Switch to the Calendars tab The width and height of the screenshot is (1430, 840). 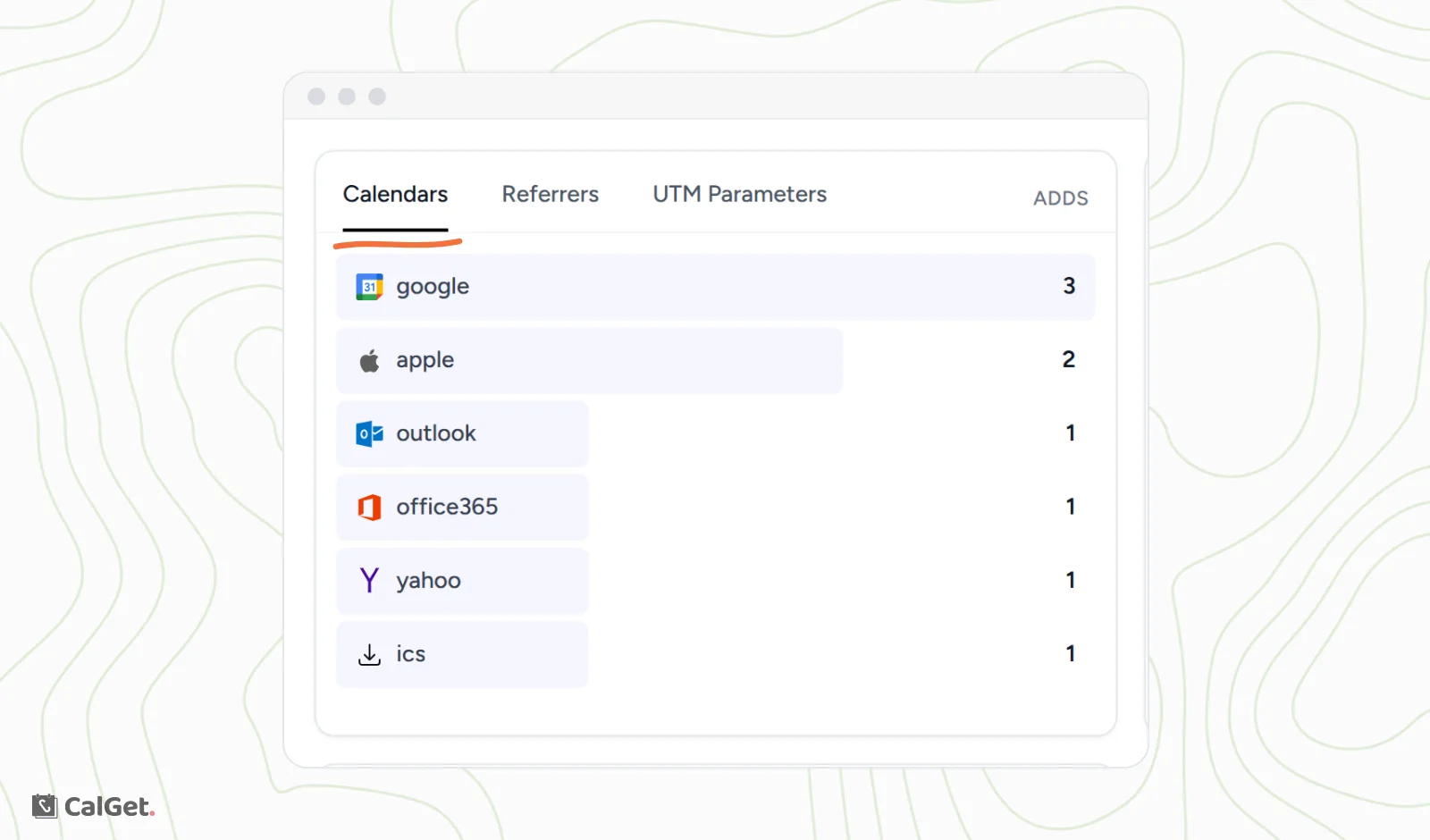395,194
